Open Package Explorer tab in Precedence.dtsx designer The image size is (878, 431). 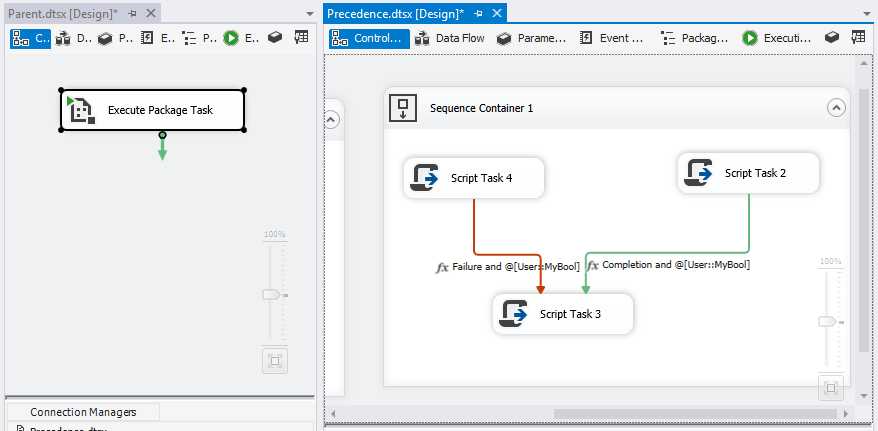click(695, 38)
